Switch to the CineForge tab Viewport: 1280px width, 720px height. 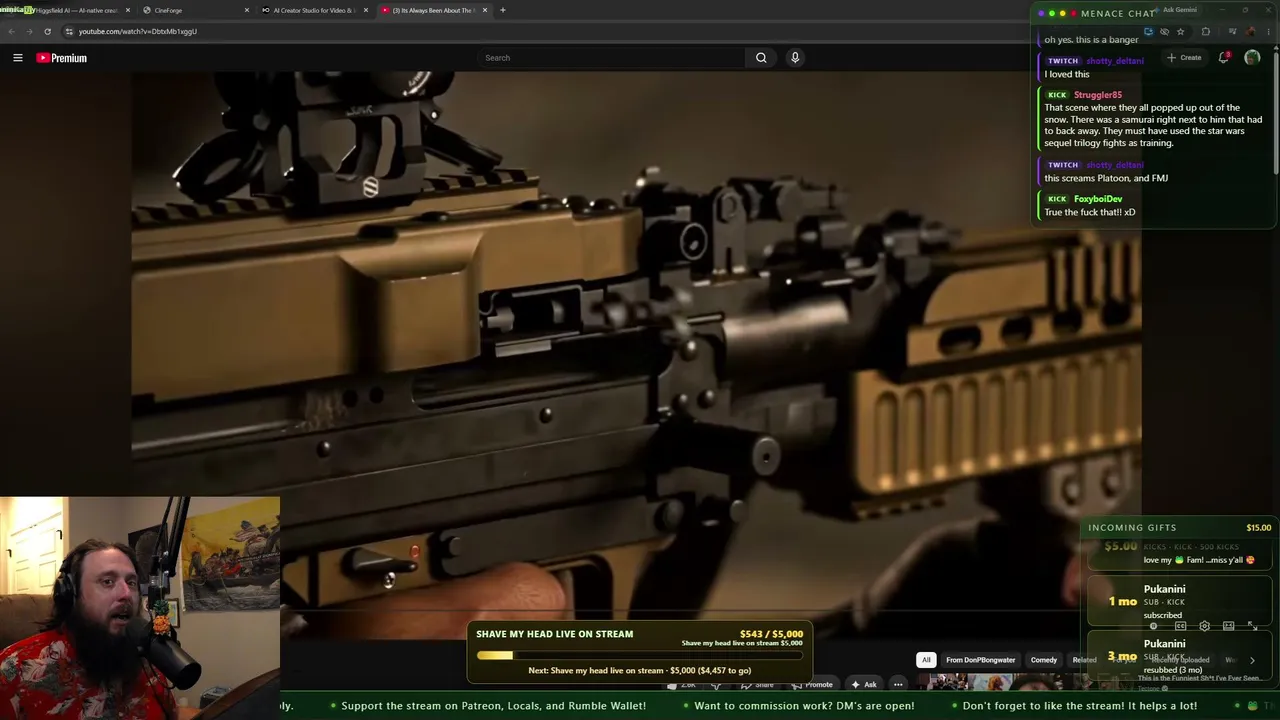click(x=194, y=10)
